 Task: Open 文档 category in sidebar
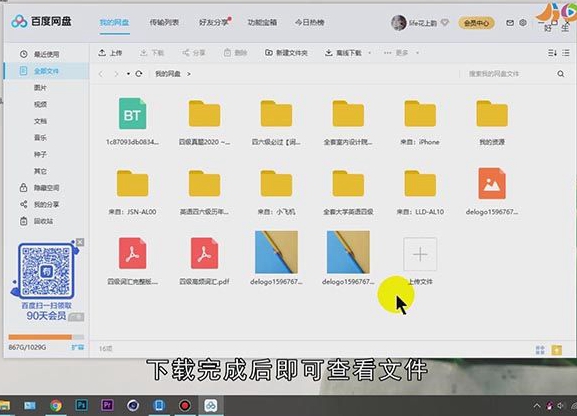click(x=40, y=121)
